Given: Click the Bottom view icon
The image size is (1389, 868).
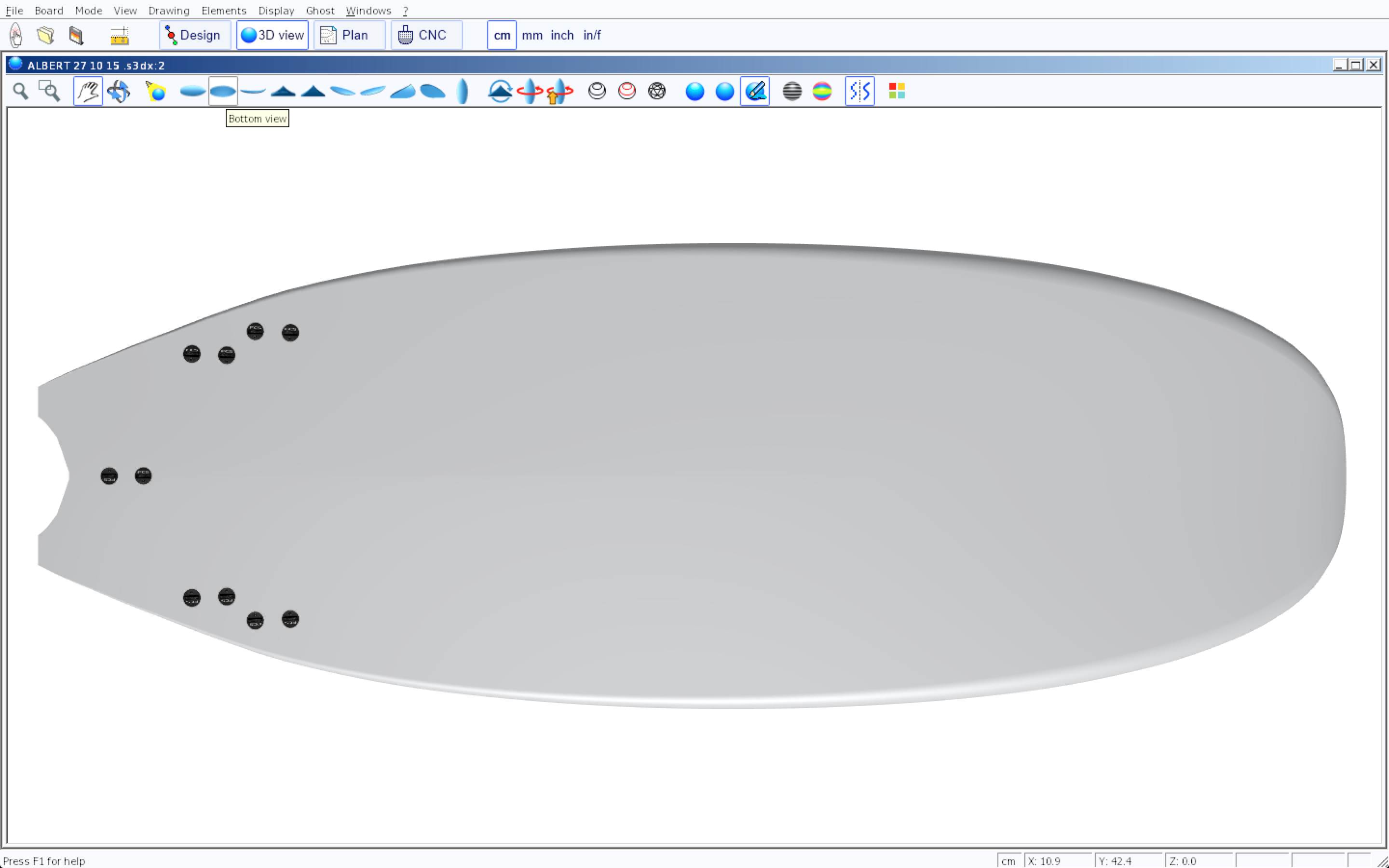Looking at the screenshot, I should pos(223,91).
